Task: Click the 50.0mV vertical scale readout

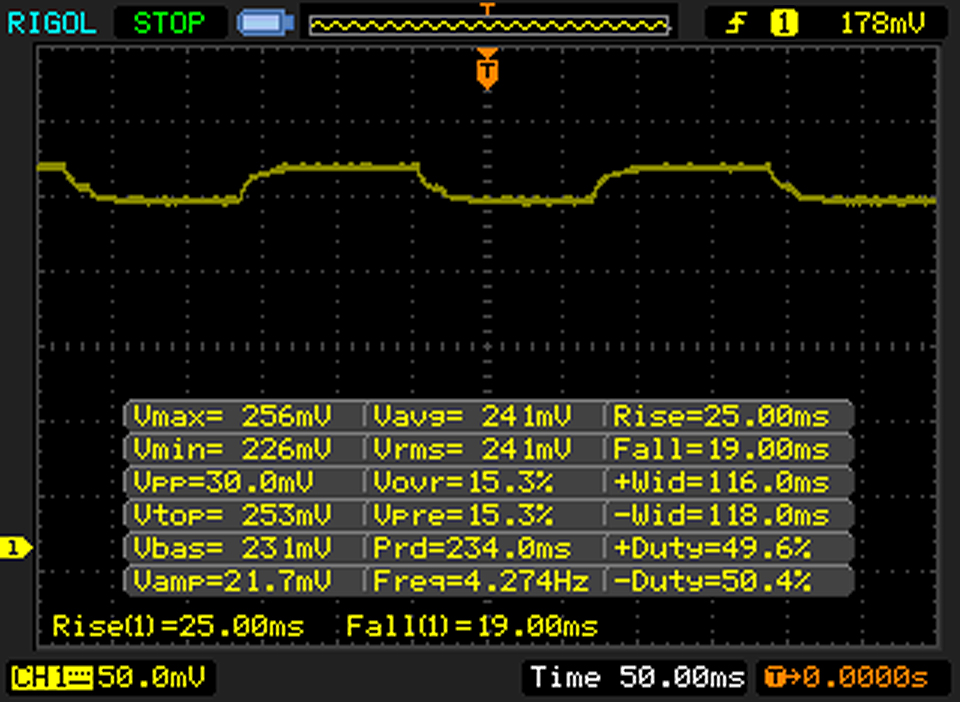Action: tap(152, 677)
